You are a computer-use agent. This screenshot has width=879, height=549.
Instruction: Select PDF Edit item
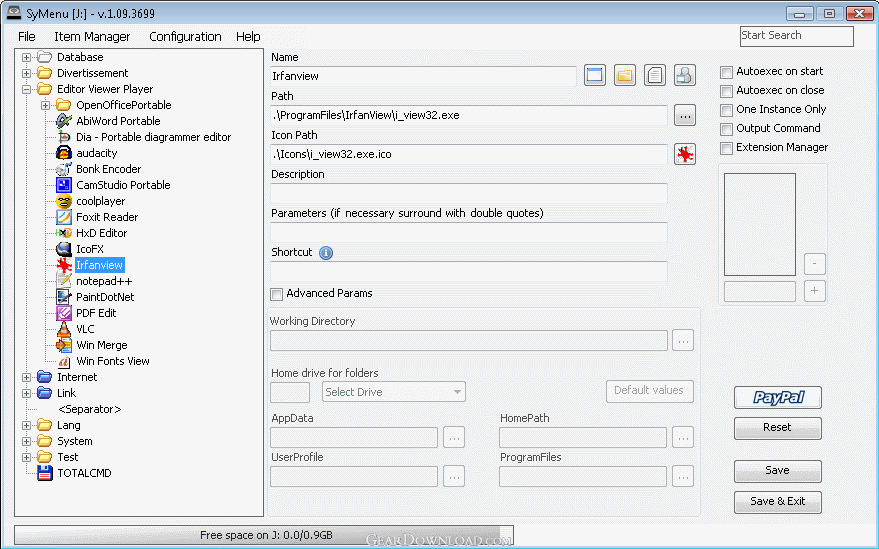click(x=96, y=313)
